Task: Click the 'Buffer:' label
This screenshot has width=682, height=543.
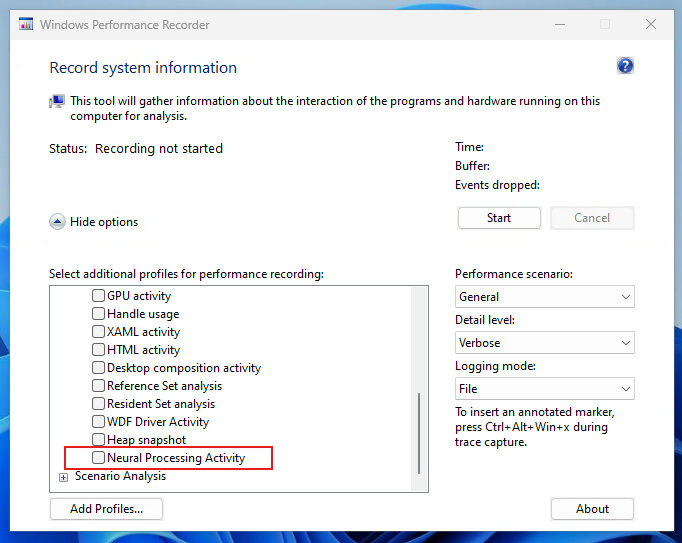Action: (472, 166)
